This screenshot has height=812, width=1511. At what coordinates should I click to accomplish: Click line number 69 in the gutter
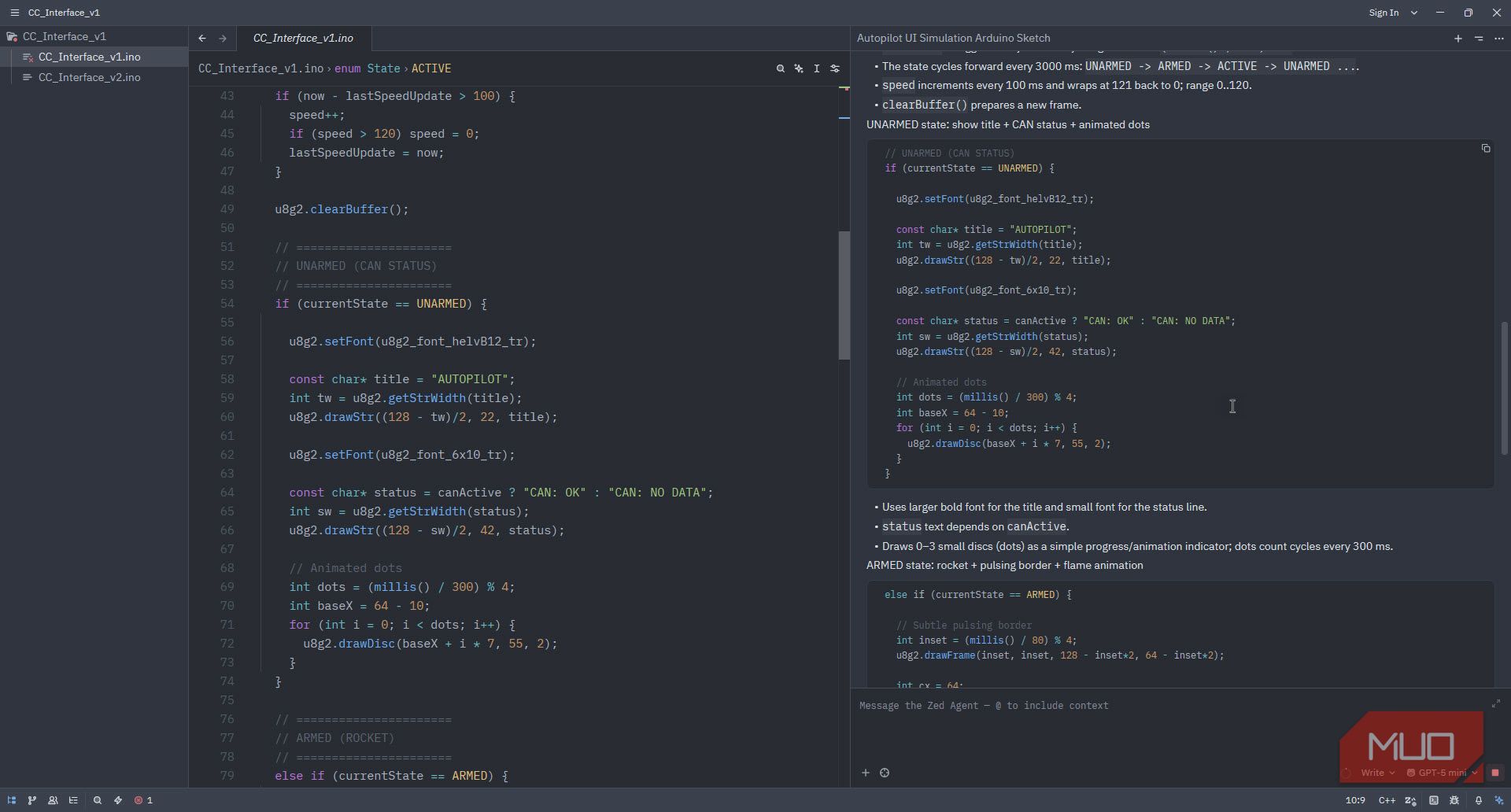pyautogui.click(x=227, y=587)
